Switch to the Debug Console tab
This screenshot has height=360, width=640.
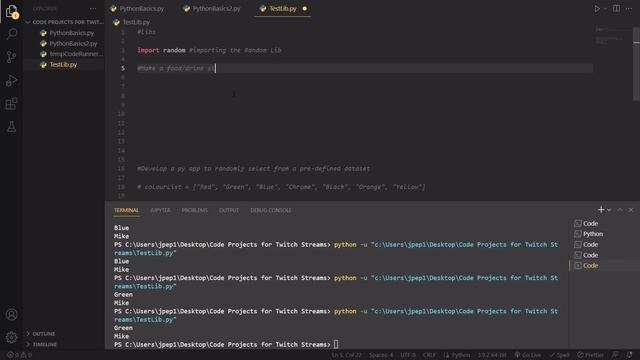click(x=271, y=210)
